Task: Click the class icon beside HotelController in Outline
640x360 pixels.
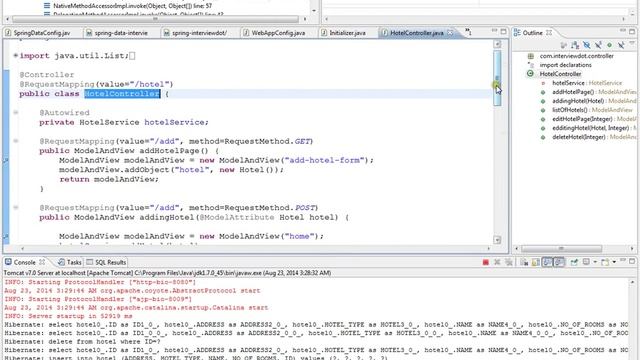Action: point(530,74)
